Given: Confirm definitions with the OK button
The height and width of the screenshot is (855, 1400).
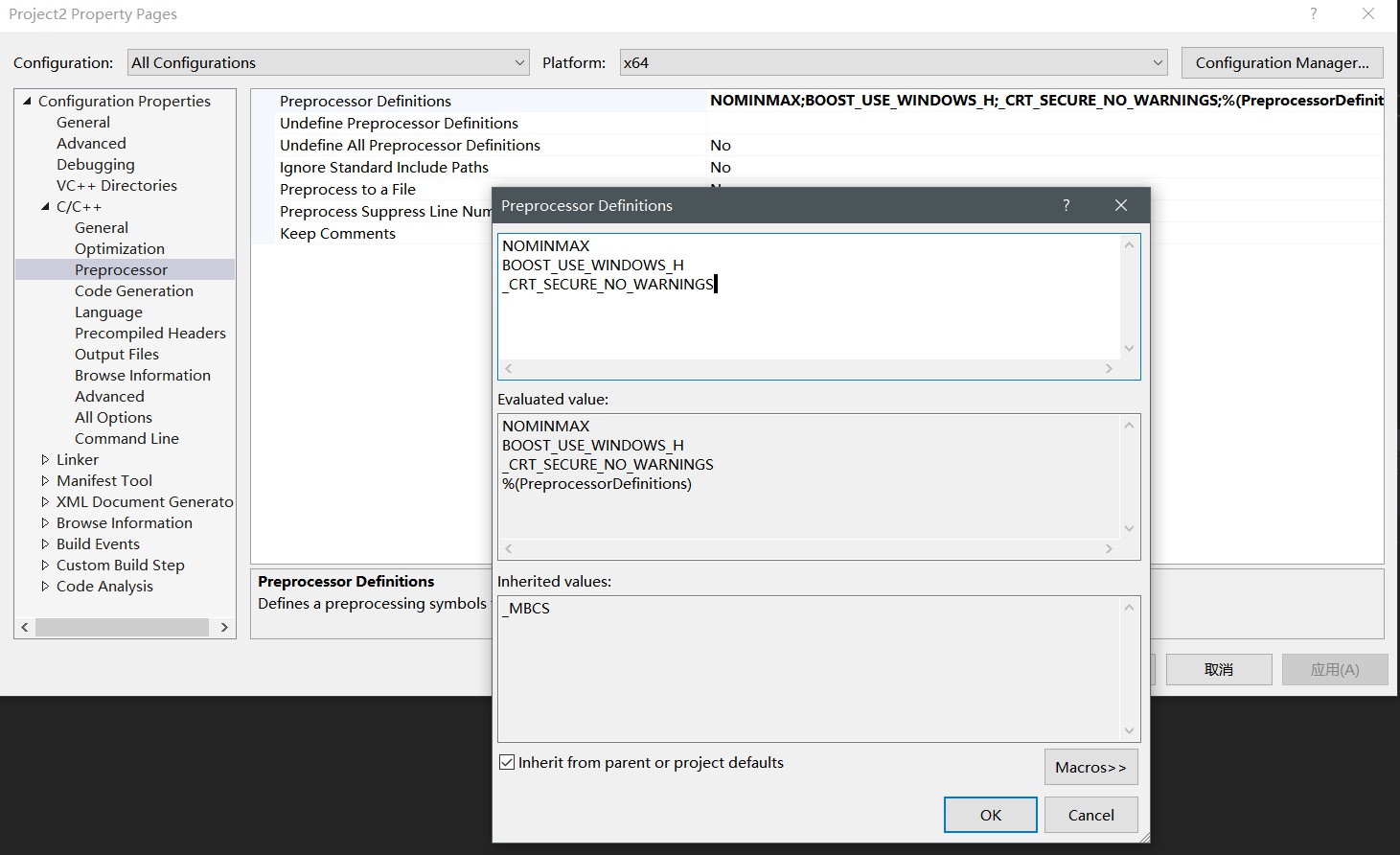Looking at the screenshot, I should [990, 814].
